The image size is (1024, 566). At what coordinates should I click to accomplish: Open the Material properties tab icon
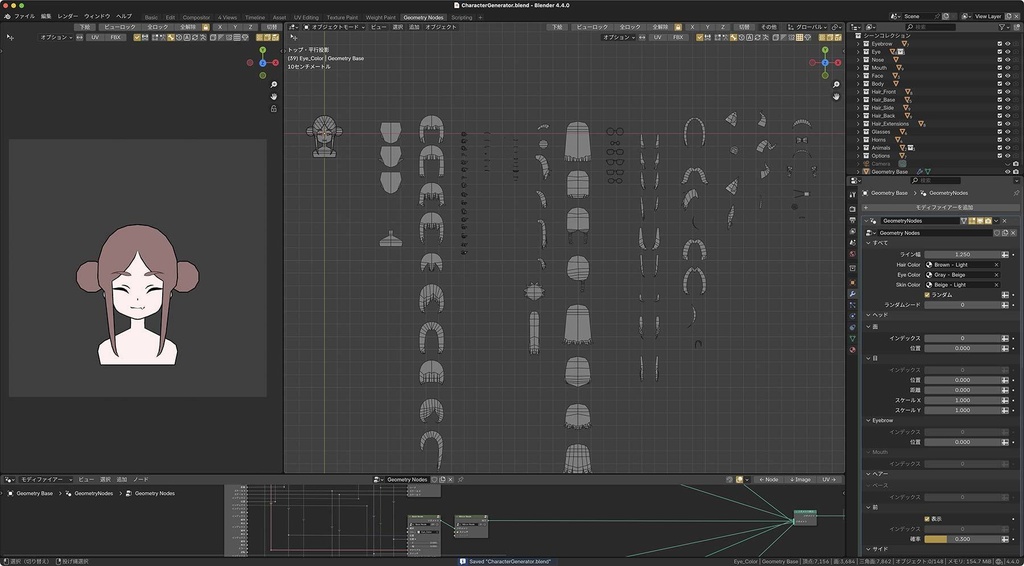(x=852, y=350)
